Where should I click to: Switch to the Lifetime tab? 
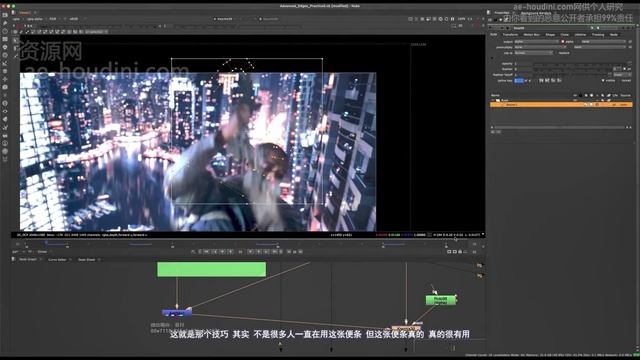[x=580, y=35]
